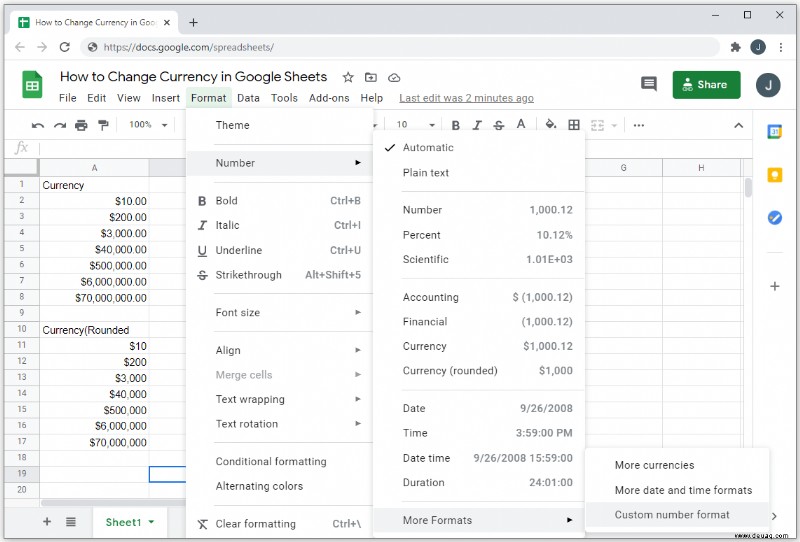Open the Data menu
800x542 pixels.
(x=248, y=98)
